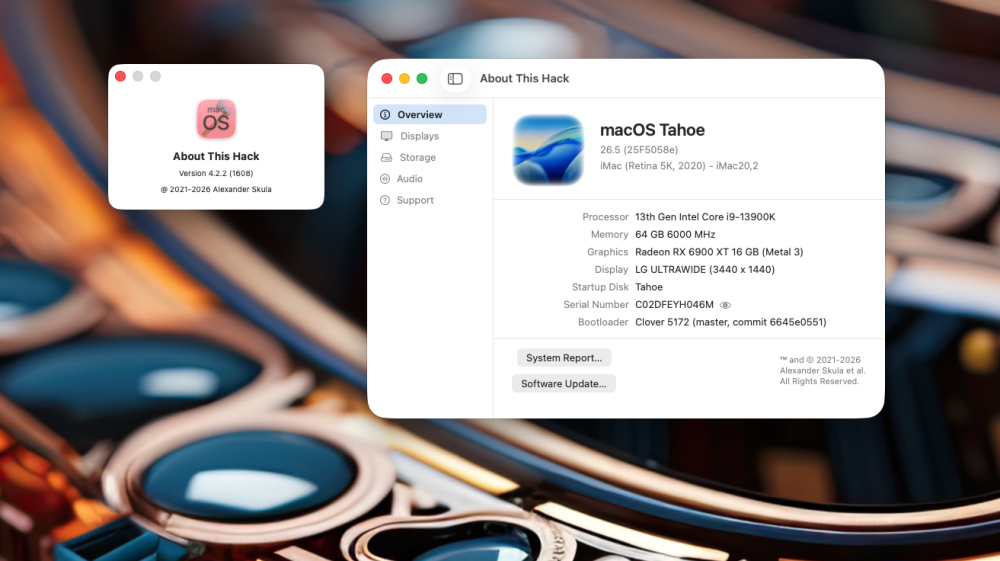Click Version 4.2.2 (1608) text

tap(216, 173)
